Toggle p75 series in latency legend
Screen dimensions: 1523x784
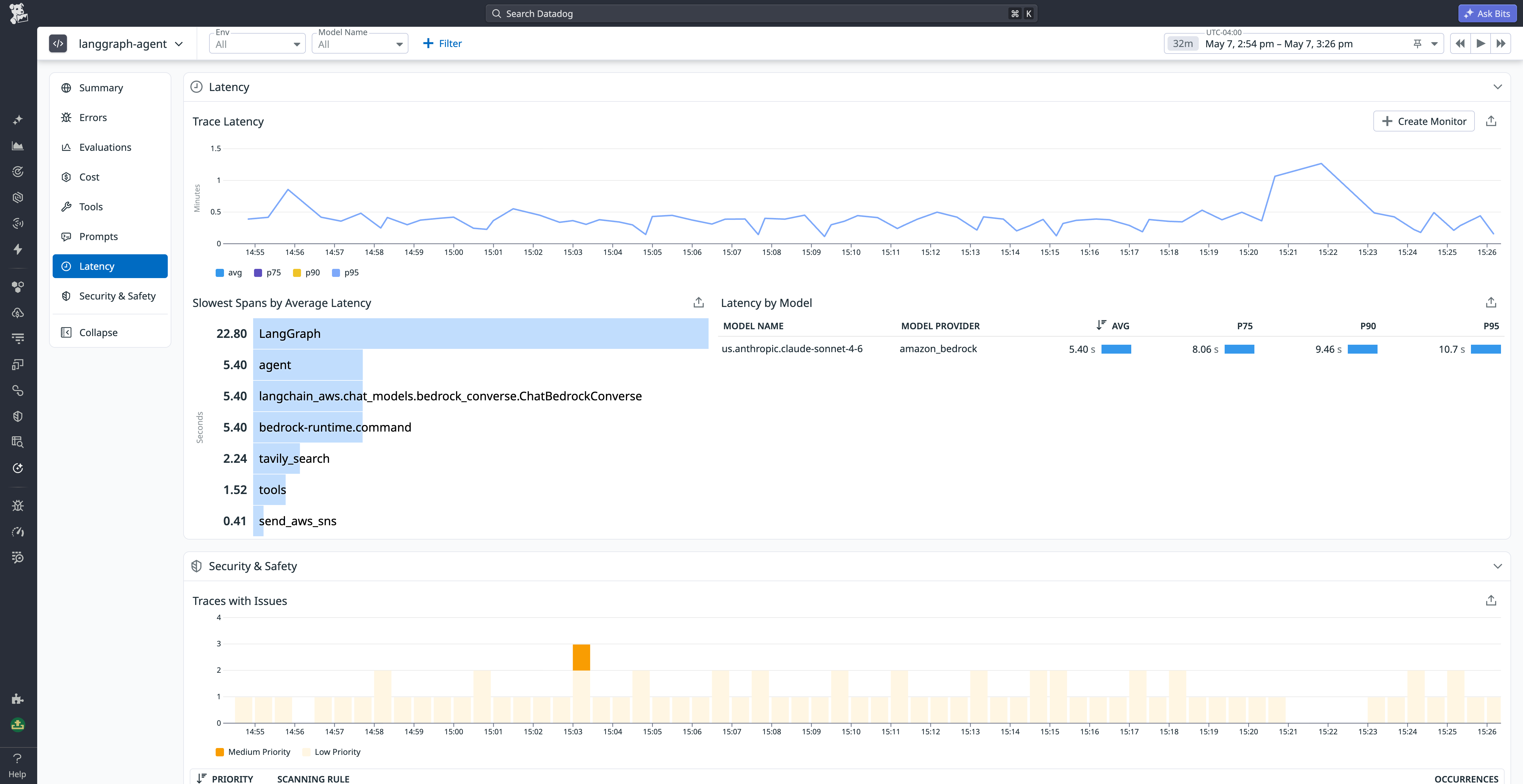[x=267, y=272]
